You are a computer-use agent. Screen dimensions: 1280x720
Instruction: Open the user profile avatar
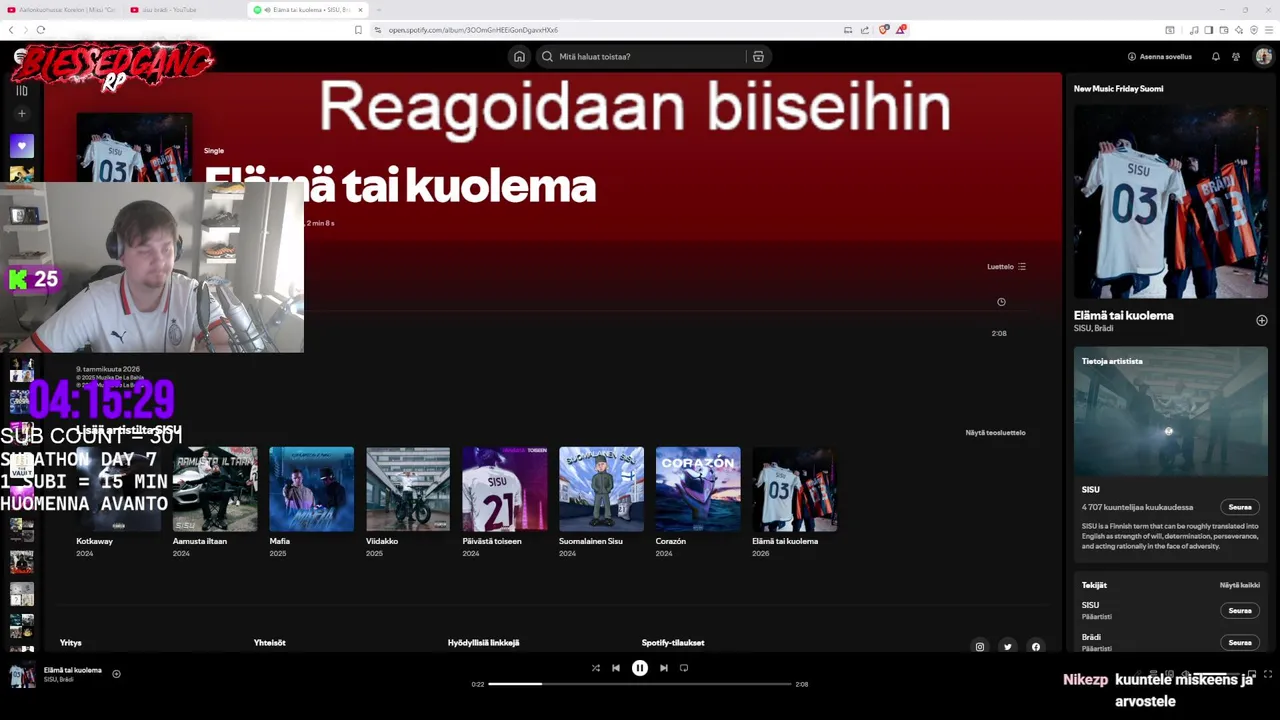tap(1263, 57)
